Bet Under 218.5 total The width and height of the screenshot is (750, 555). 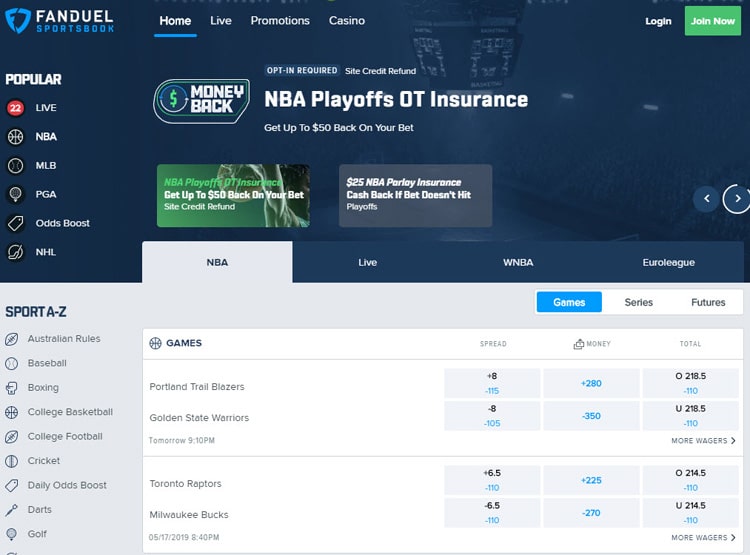[691, 416]
